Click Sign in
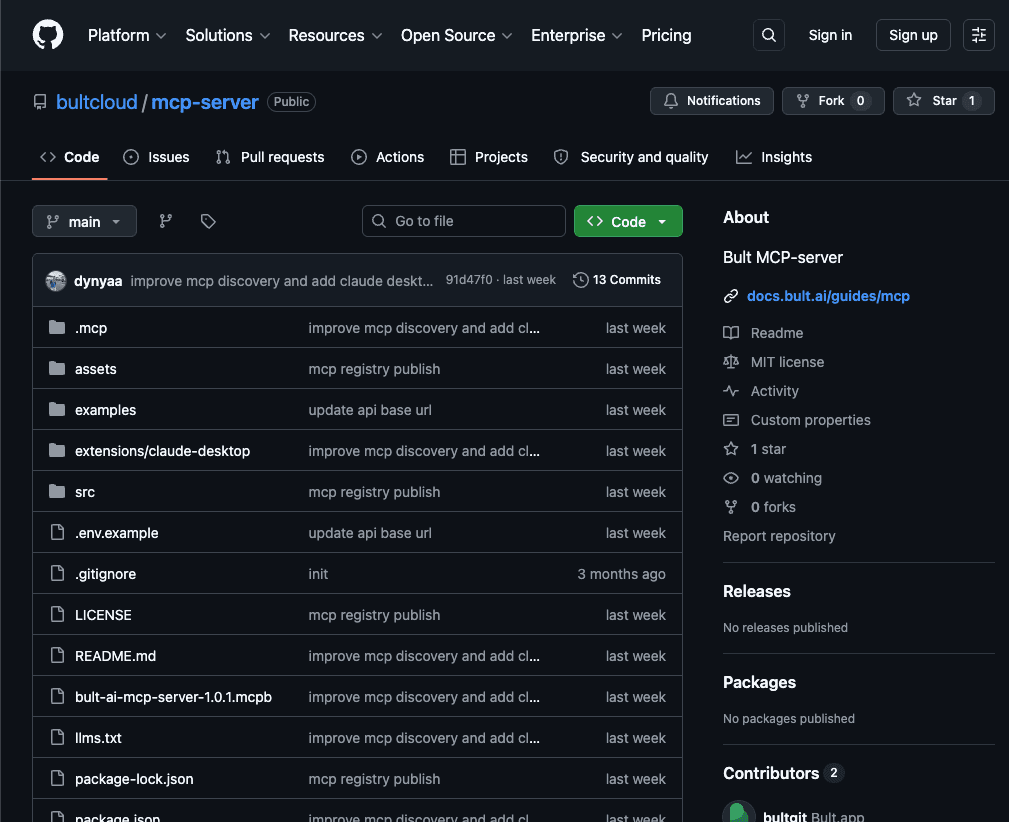This screenshot has height=822, width=1009. 830,35
